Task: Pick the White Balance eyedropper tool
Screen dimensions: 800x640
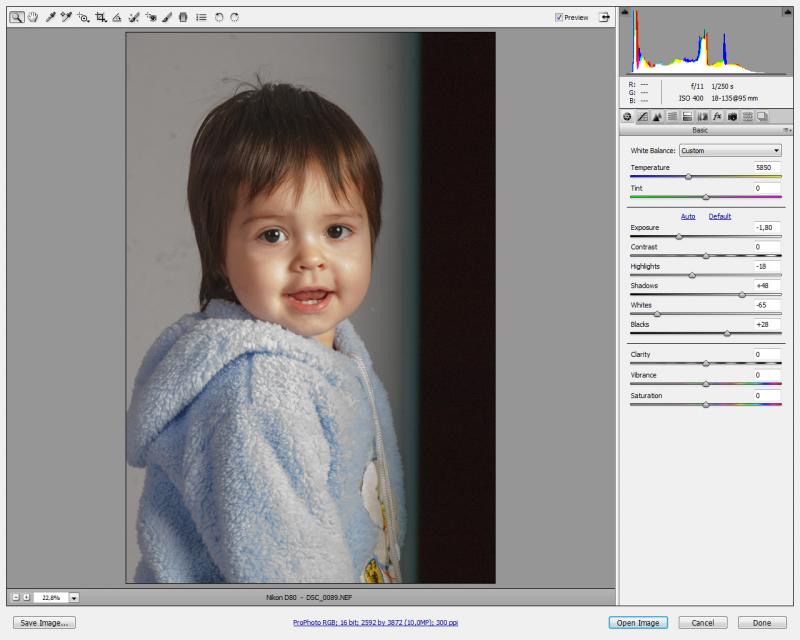Action: pos(50,17)
